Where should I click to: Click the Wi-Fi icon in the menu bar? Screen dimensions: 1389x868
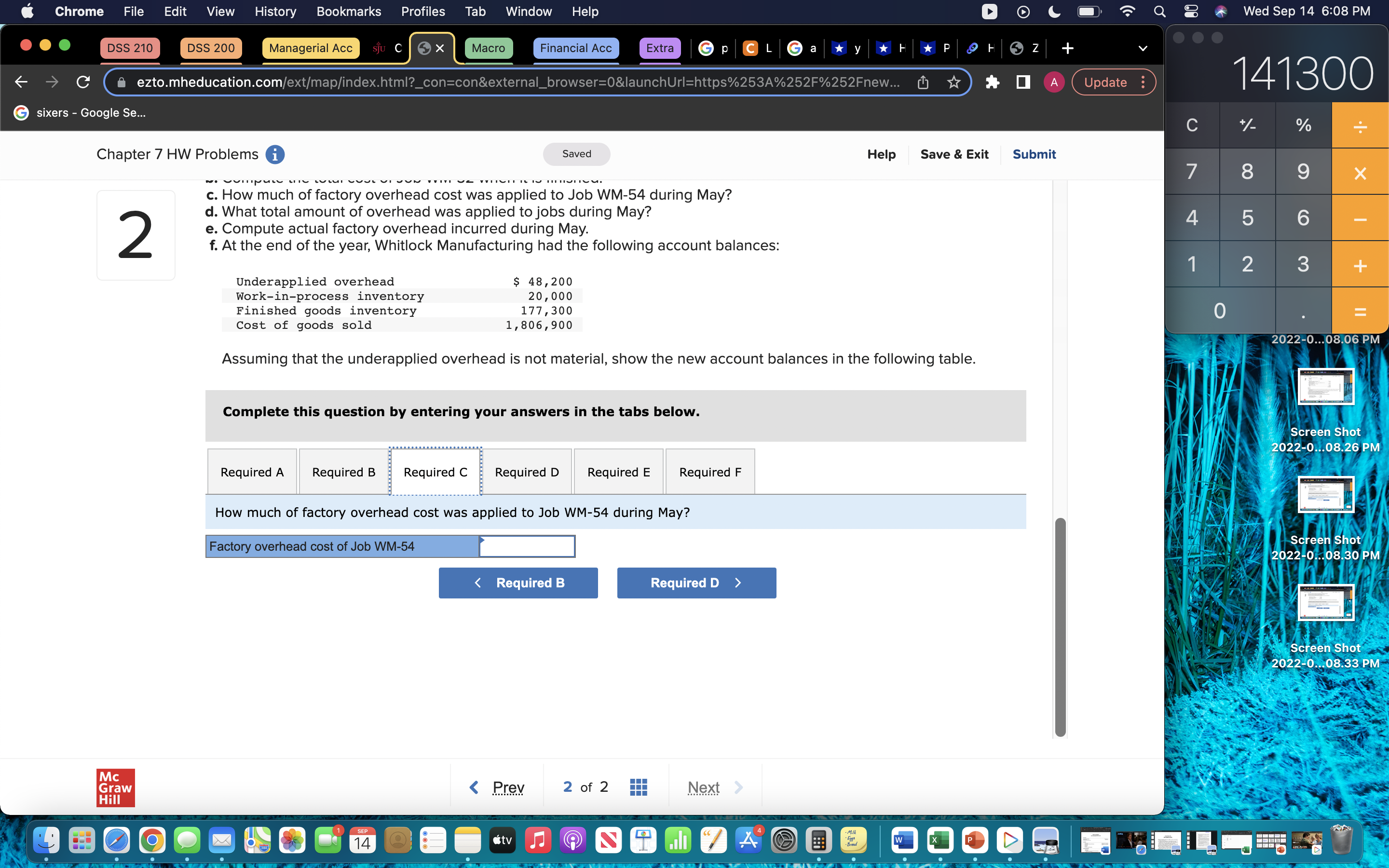point(1127,11)
